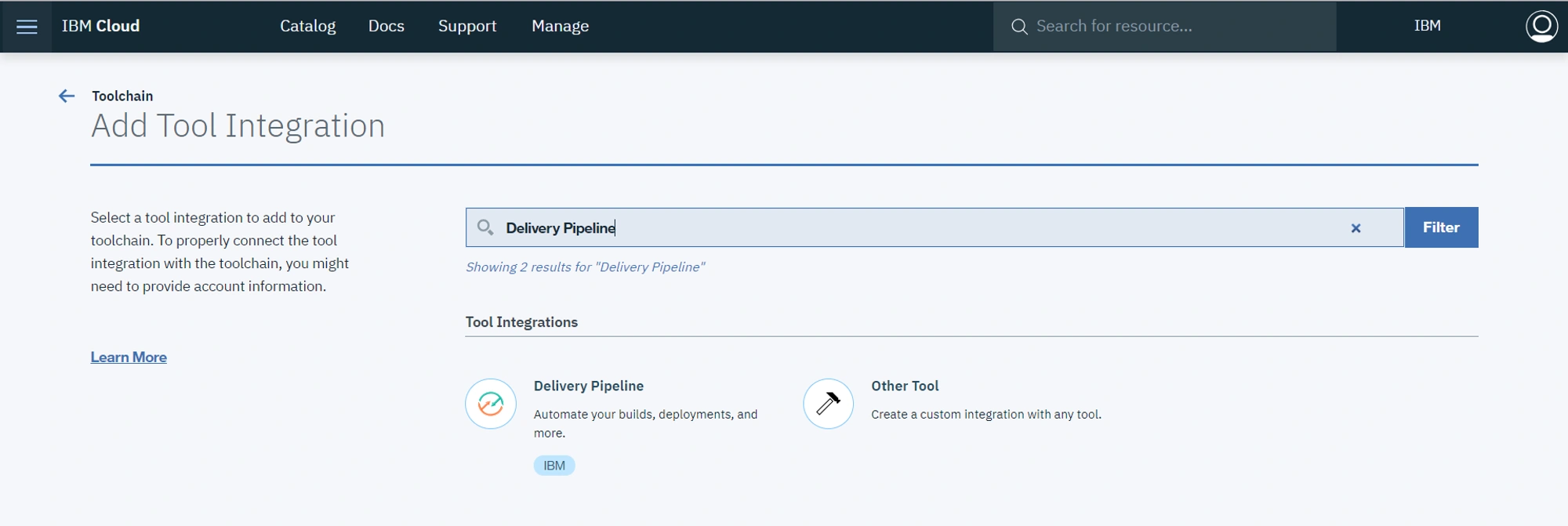1568x526 pixels.
Task: Click the 'Showing 2 results' status text
Action: point(585,267)
